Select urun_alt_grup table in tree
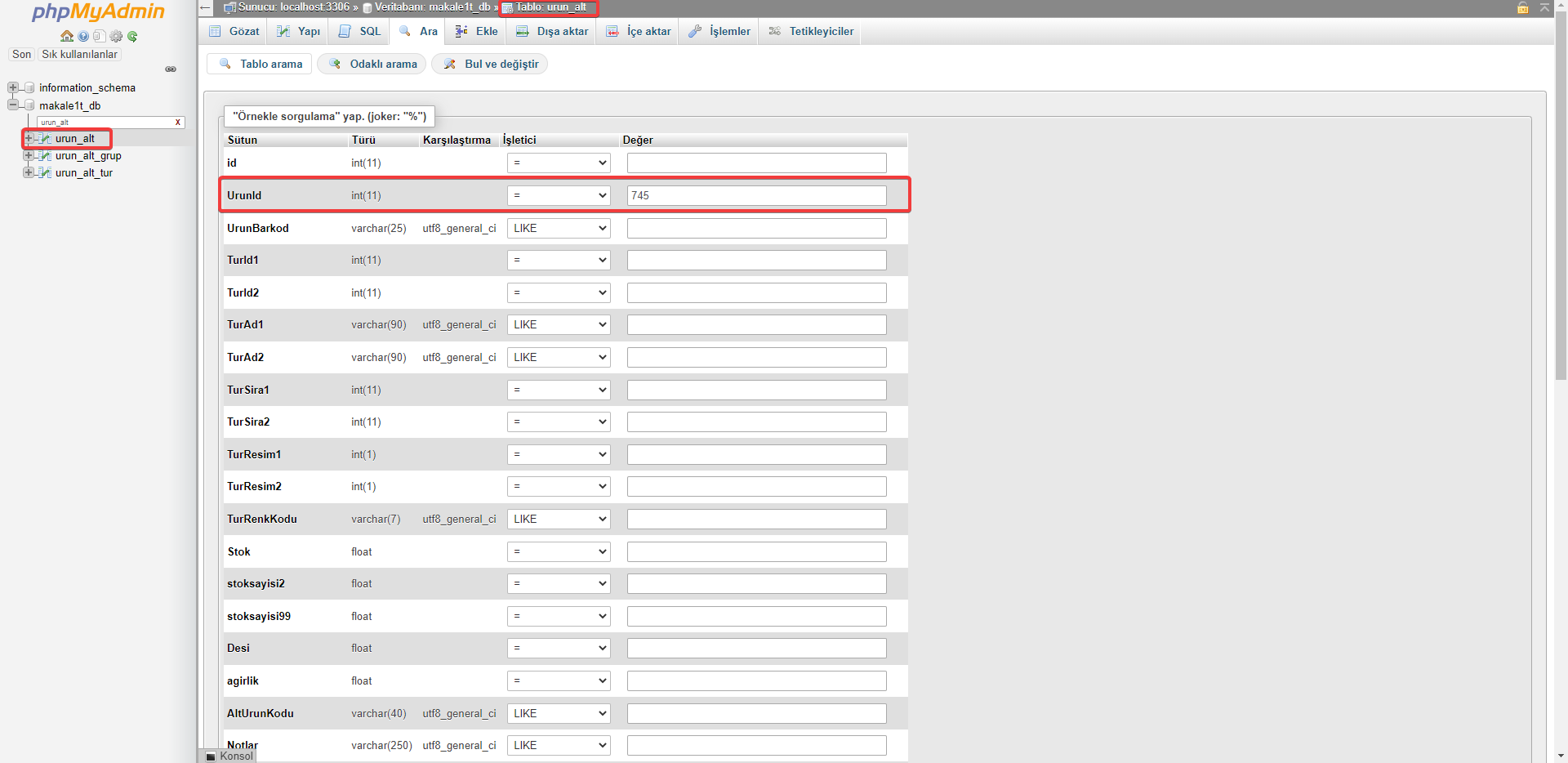 point(88,156)
